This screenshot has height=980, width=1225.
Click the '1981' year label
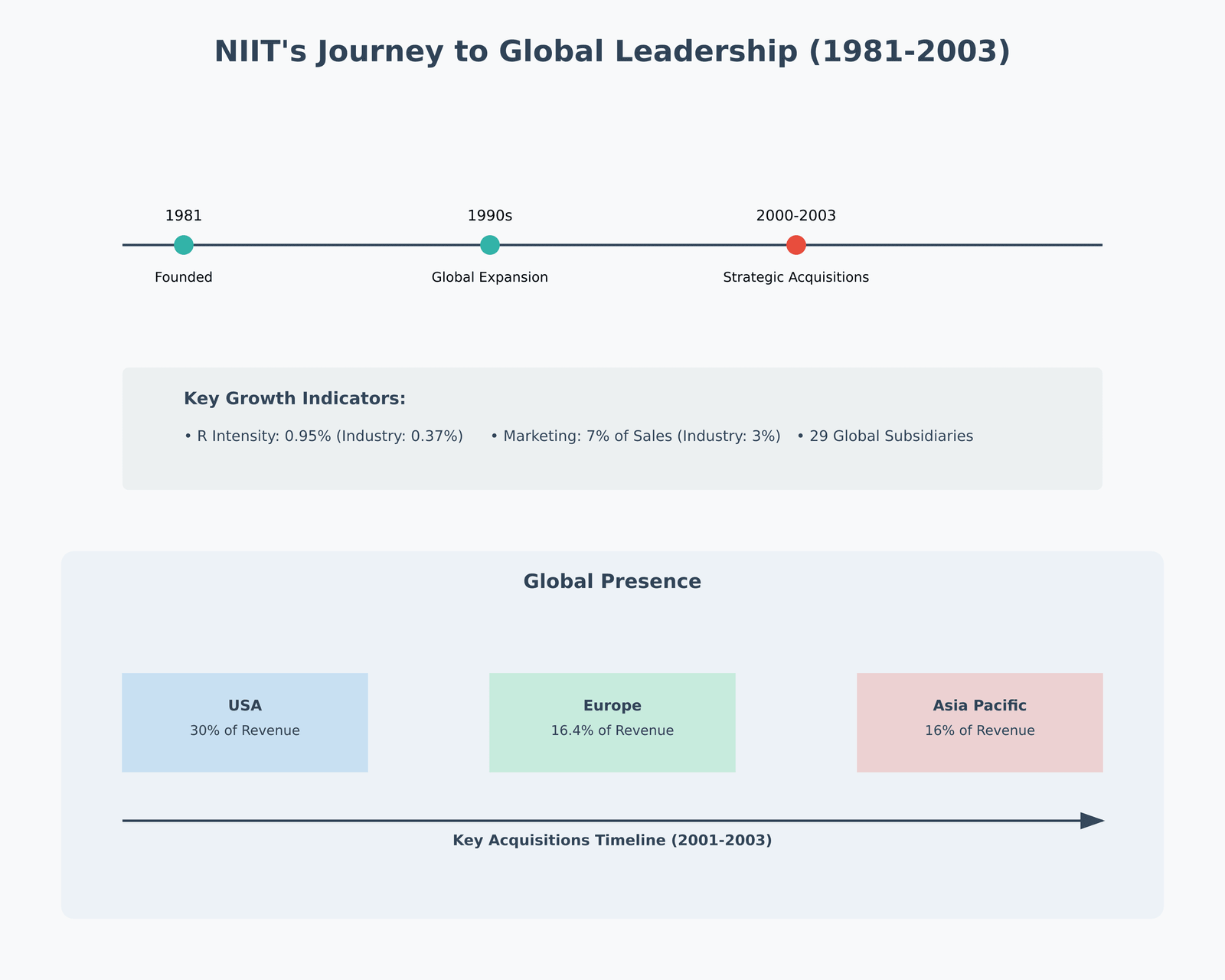[x=184, y=216]
